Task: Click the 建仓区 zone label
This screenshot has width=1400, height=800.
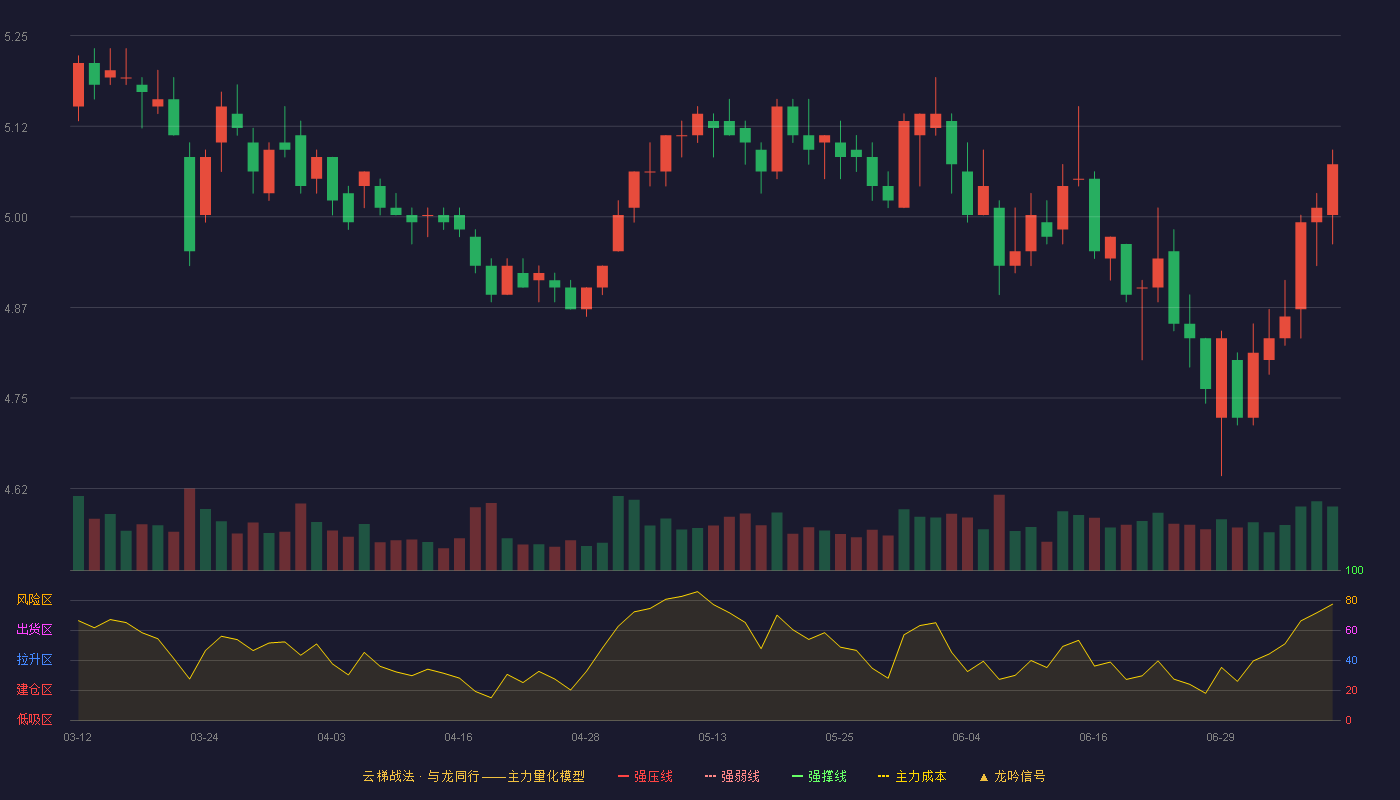Action: pos(34,690)
